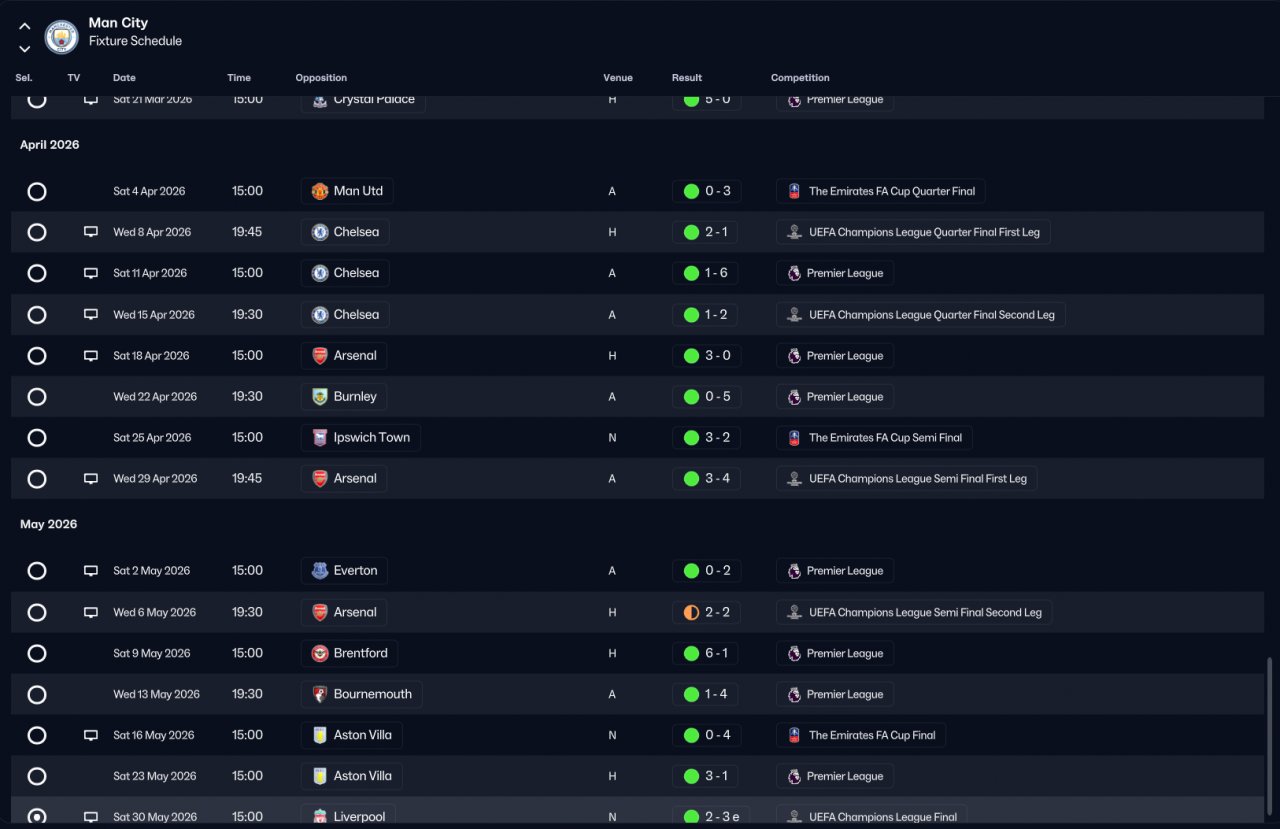Select the Burnley fixture radio button

tap(37, 397)
